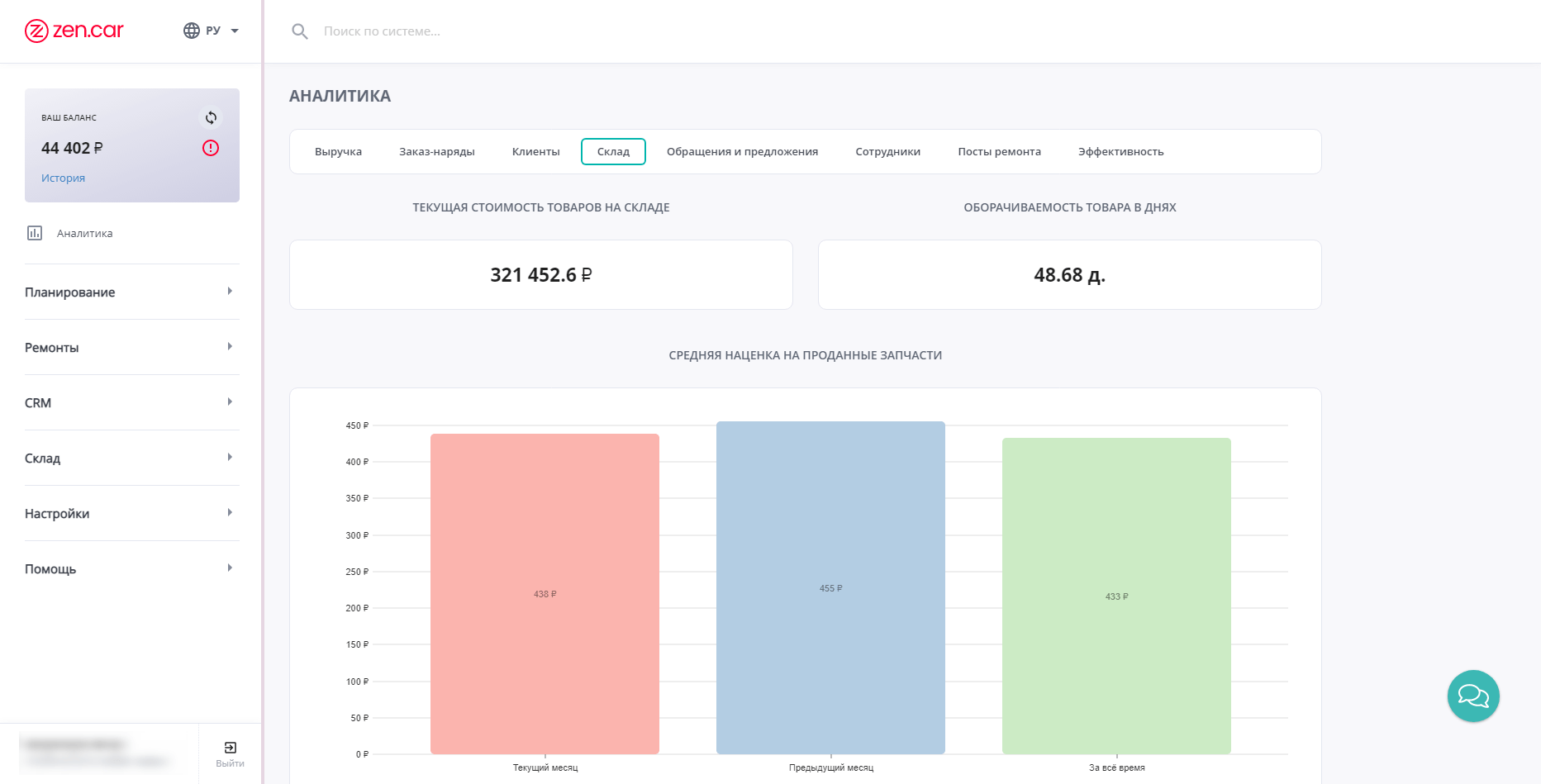The height and width of the screenshot is (784, 1541).
Task: Click the Выйти logout icon
Action: click(230, 748)
